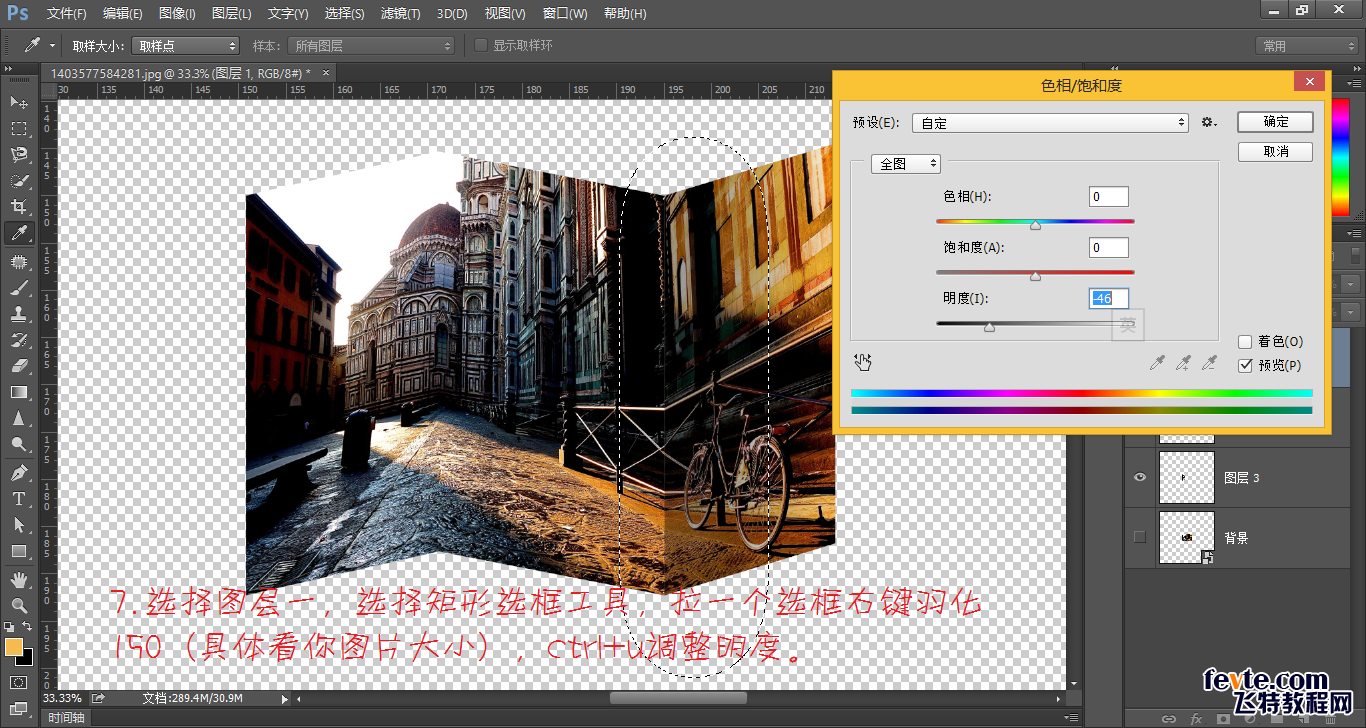Switch to the 时间轴 timeline tab
The width and height of the screenshot is (1366, 728).
67,718
